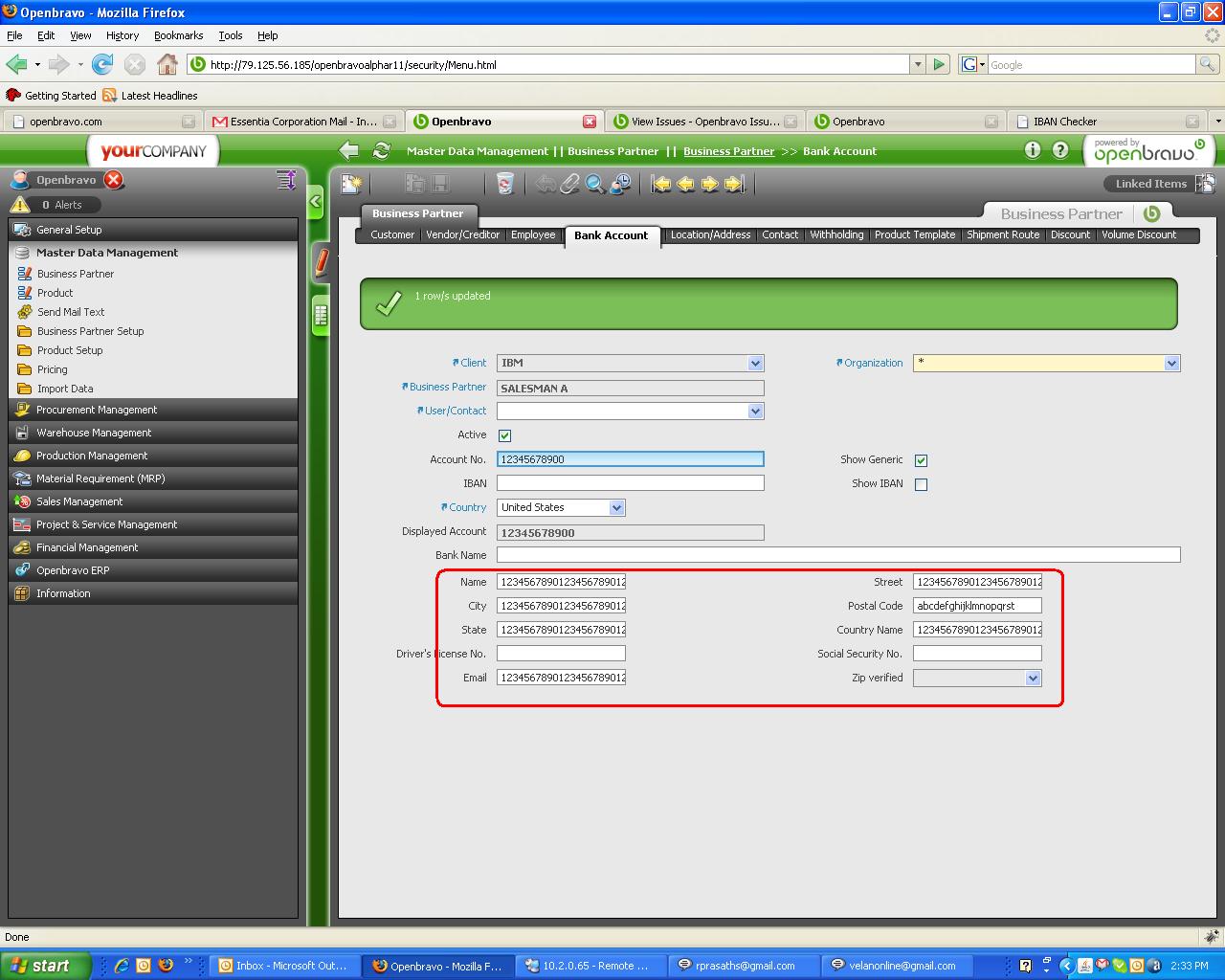Go to the first record arrow

[x=661, y=184]
